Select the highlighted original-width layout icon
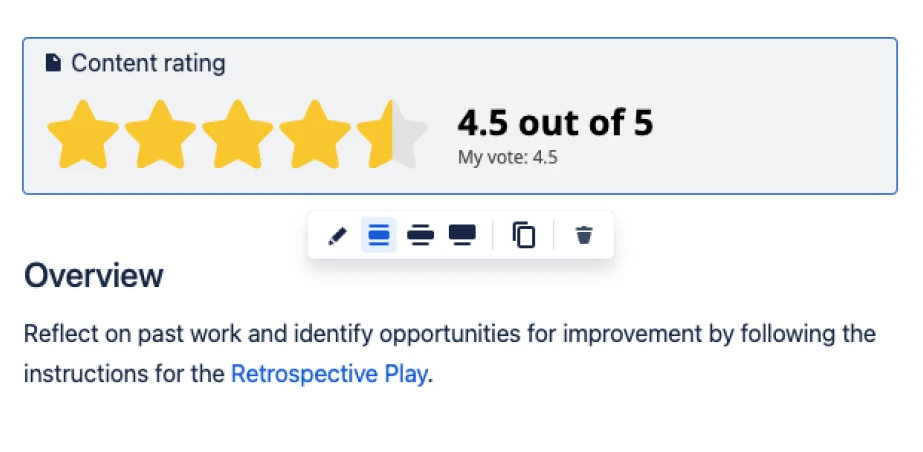 [x=379, y=235]
